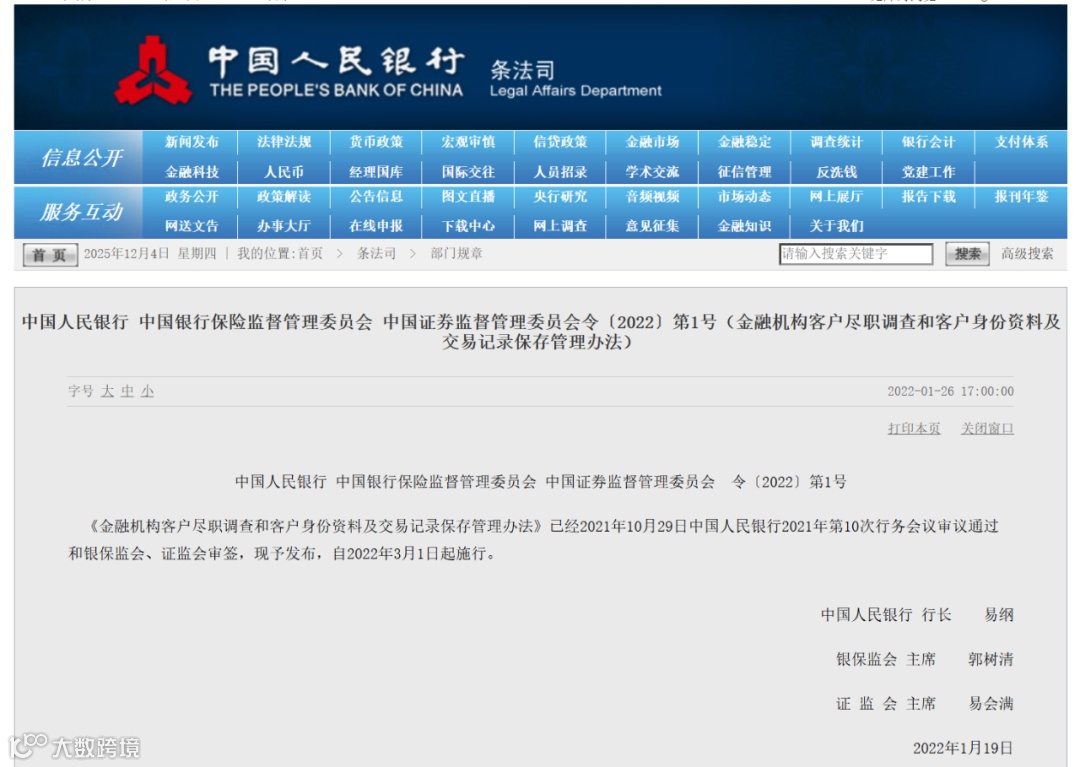This screenshot has width=1080, height=767.
Task: Set font size to 小
Action: [147, 391]
